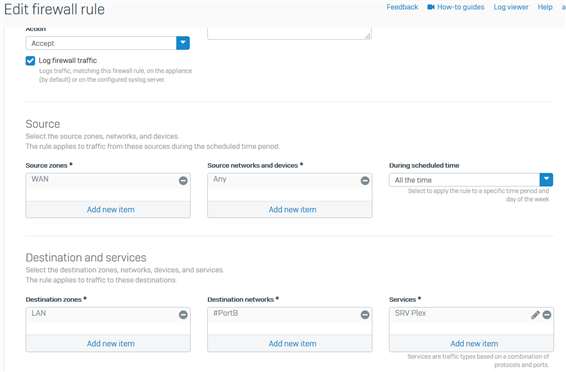Remove Any from Source networks and devices

pos(365,180)
